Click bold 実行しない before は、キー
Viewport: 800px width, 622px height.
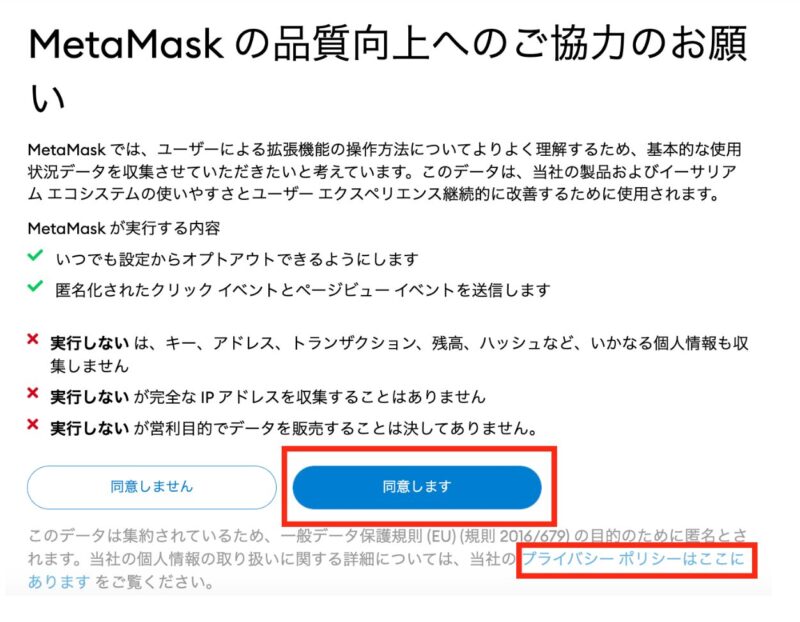(89, 343)
